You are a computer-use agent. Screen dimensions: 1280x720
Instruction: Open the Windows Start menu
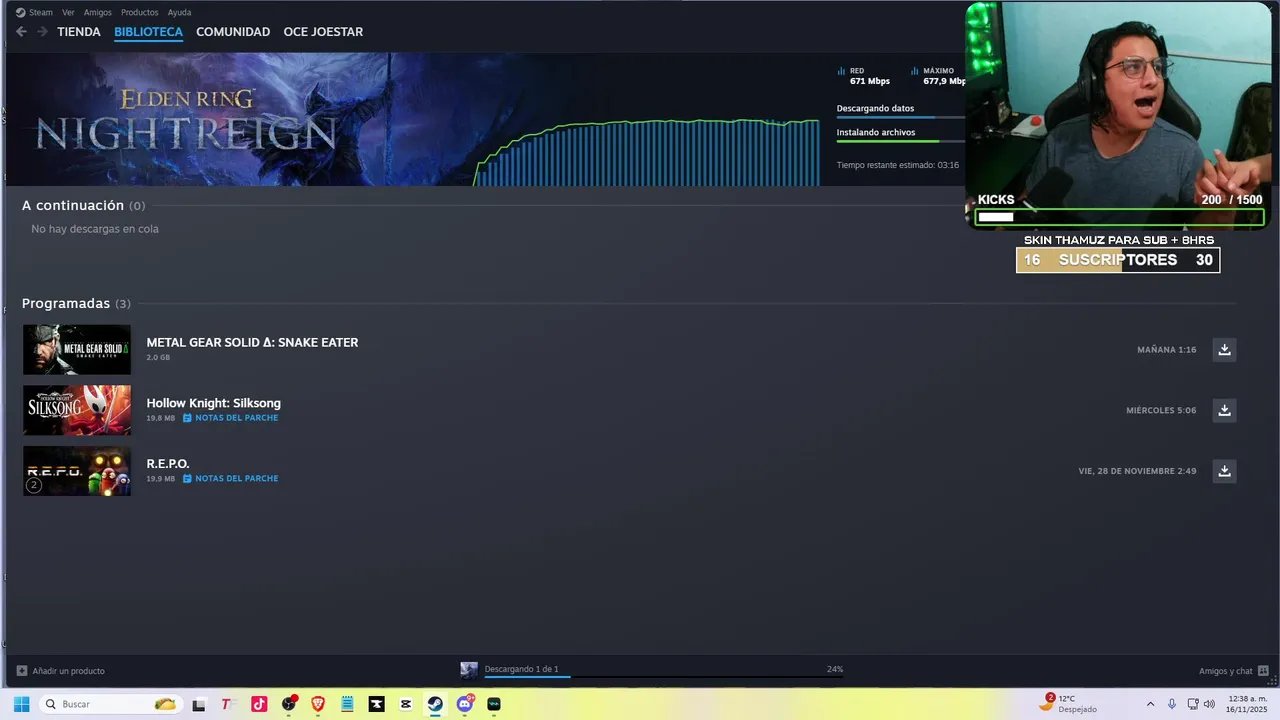click(21, 704)
